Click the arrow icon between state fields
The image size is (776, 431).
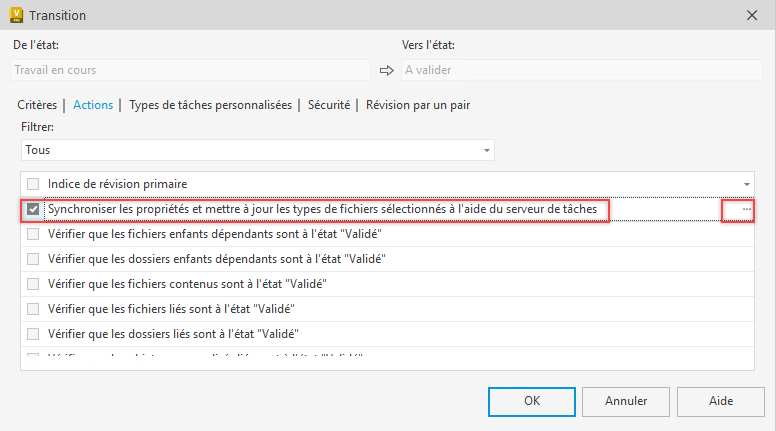point(387,70)
